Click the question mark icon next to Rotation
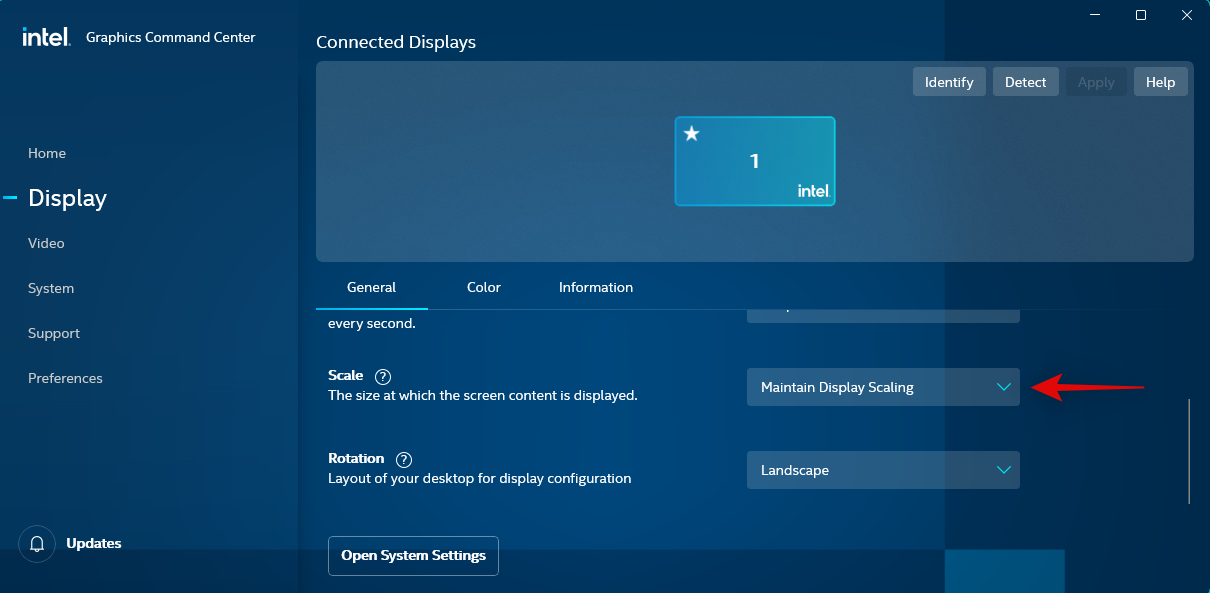Viewport: 1210px width, 593px height. click(x=403, y=459)
